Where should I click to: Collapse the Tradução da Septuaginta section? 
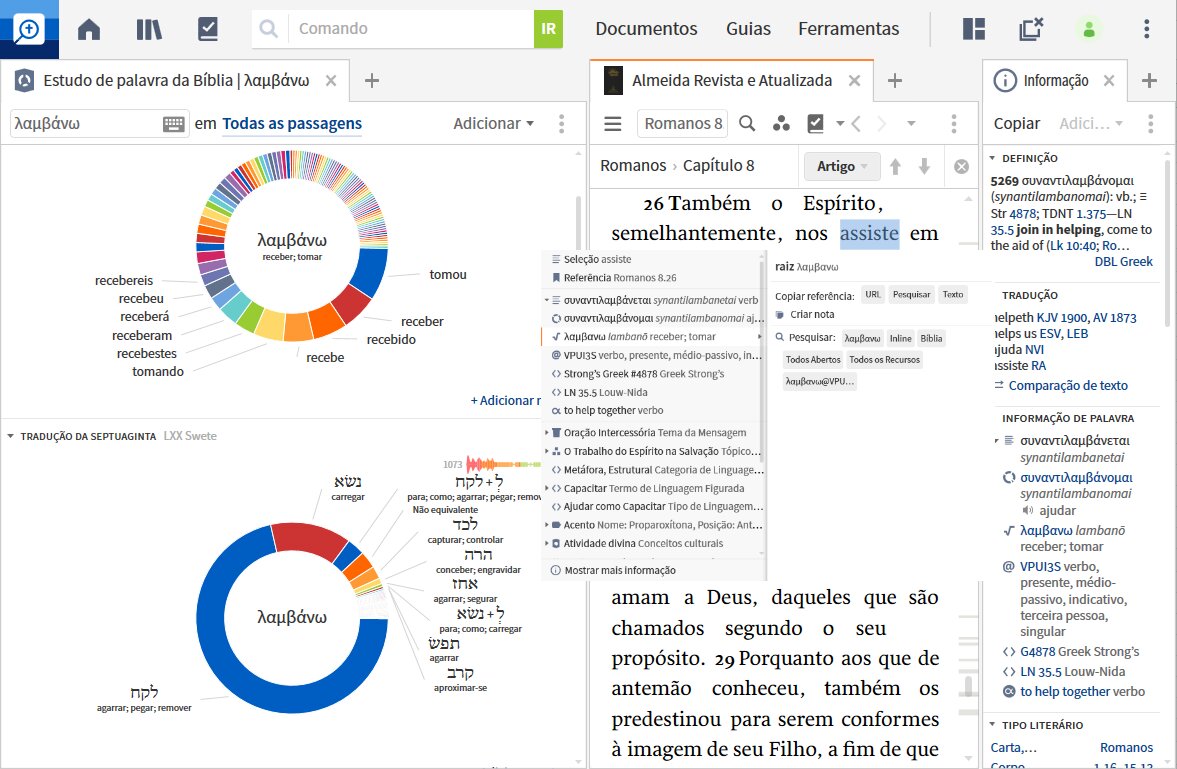coord(11,436)
